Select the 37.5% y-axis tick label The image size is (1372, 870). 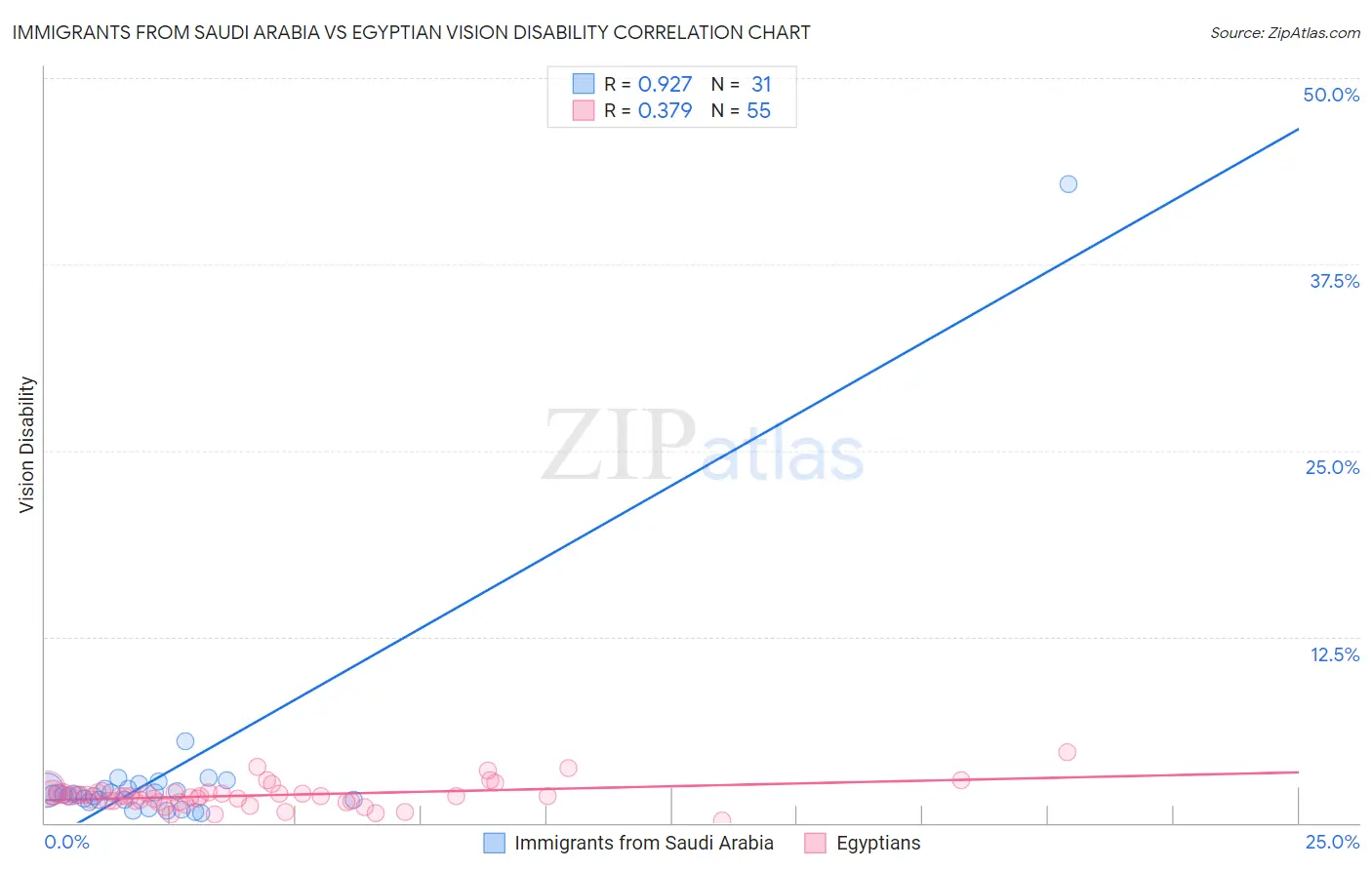click(x=1334, y=281)
